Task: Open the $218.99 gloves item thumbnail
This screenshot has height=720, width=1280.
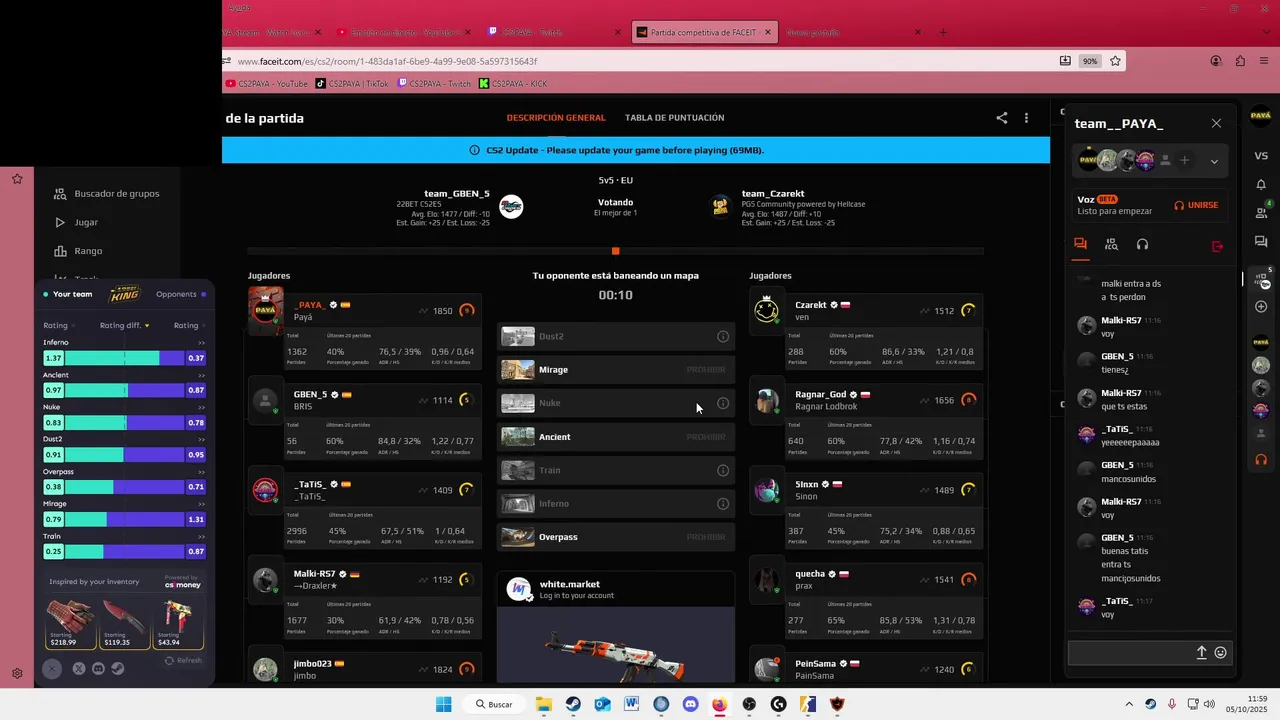Action: [x=71, y=622]
